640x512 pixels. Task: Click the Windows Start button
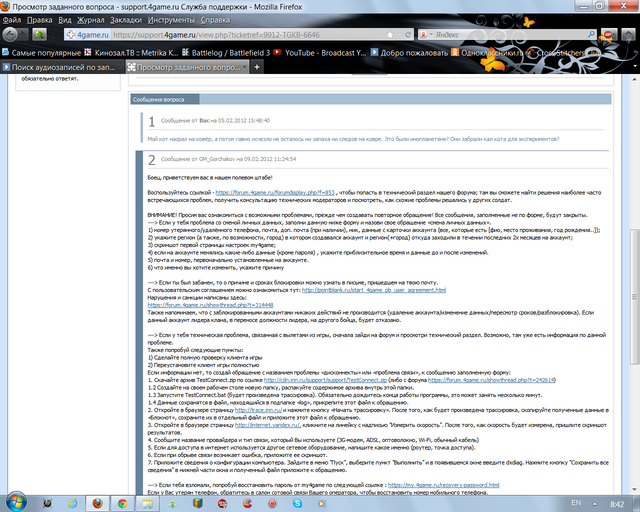(x=14, y=499)
